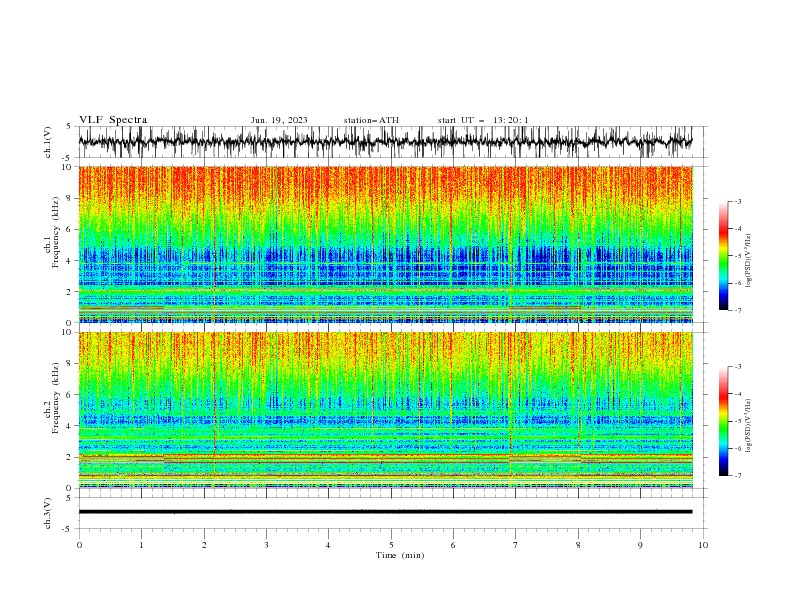This screenshot has width=792, height=612.
Task: Click the ch.3(V) axis label
Action: 48,513
